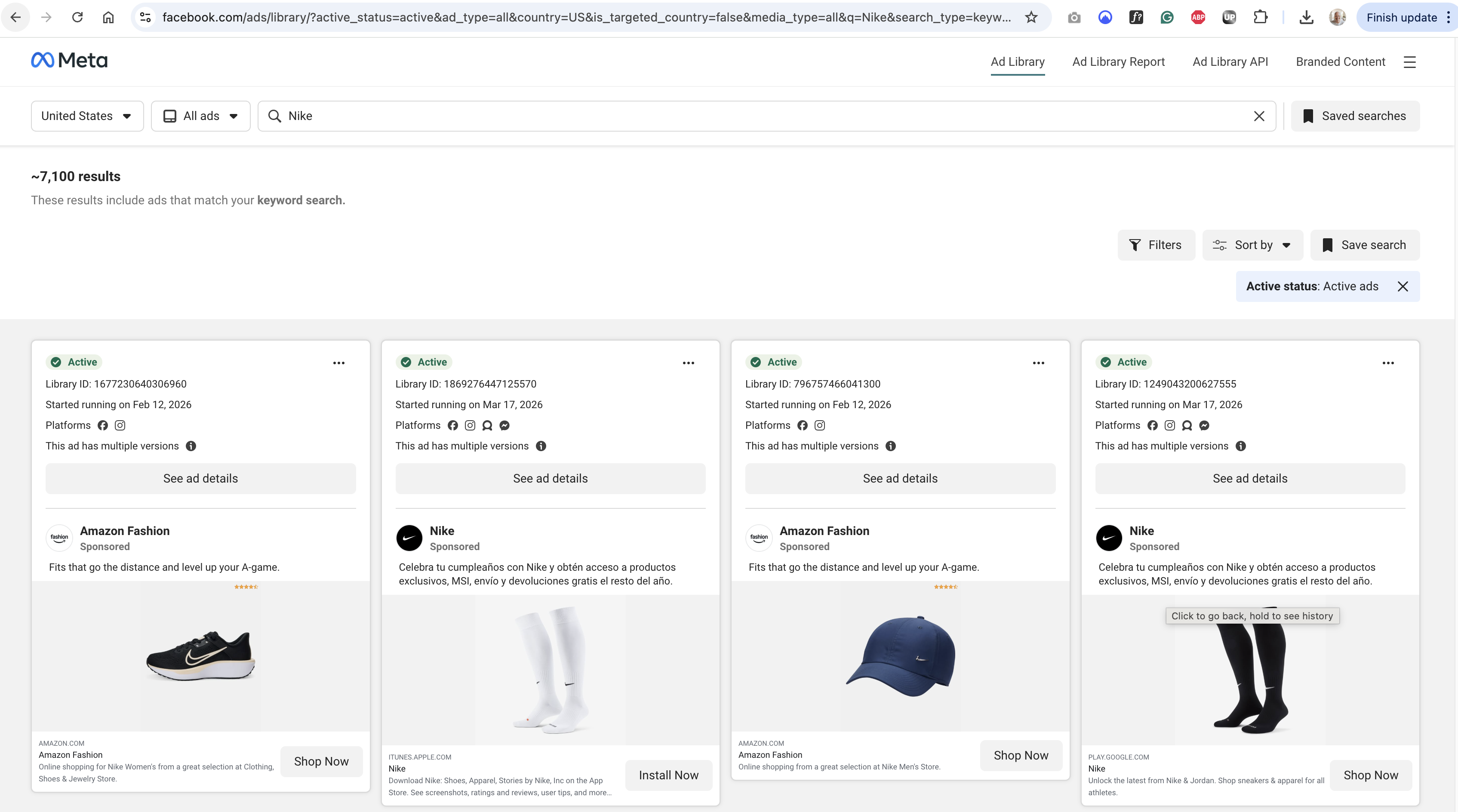The height and width of the screenshot is (812, 1458).
Task: Open the extensions puzzle menu
Action: pos(1260,18)
